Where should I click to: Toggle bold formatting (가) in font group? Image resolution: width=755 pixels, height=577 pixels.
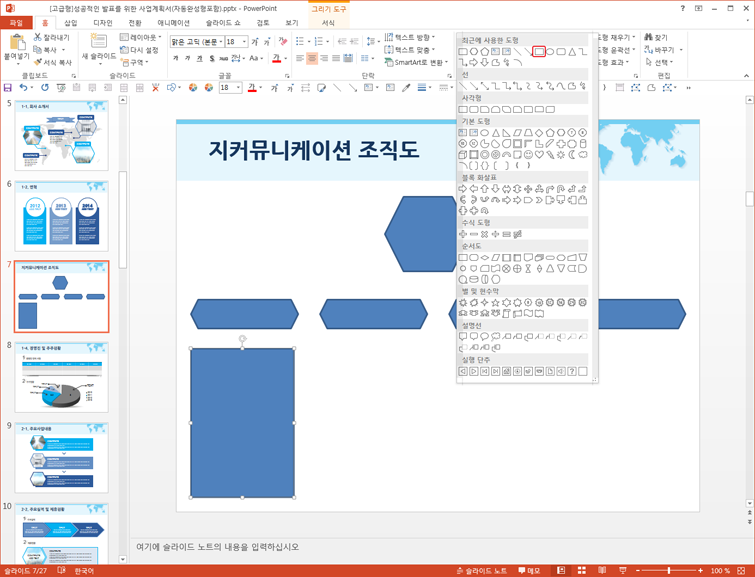coord(175,58)
